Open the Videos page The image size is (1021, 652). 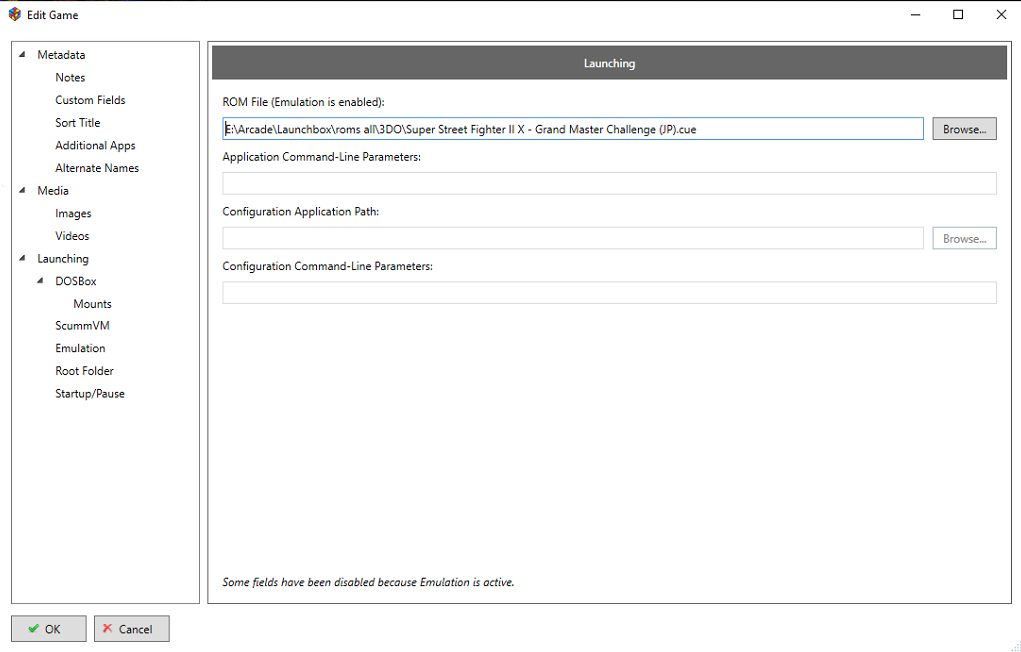click(72, 236)
